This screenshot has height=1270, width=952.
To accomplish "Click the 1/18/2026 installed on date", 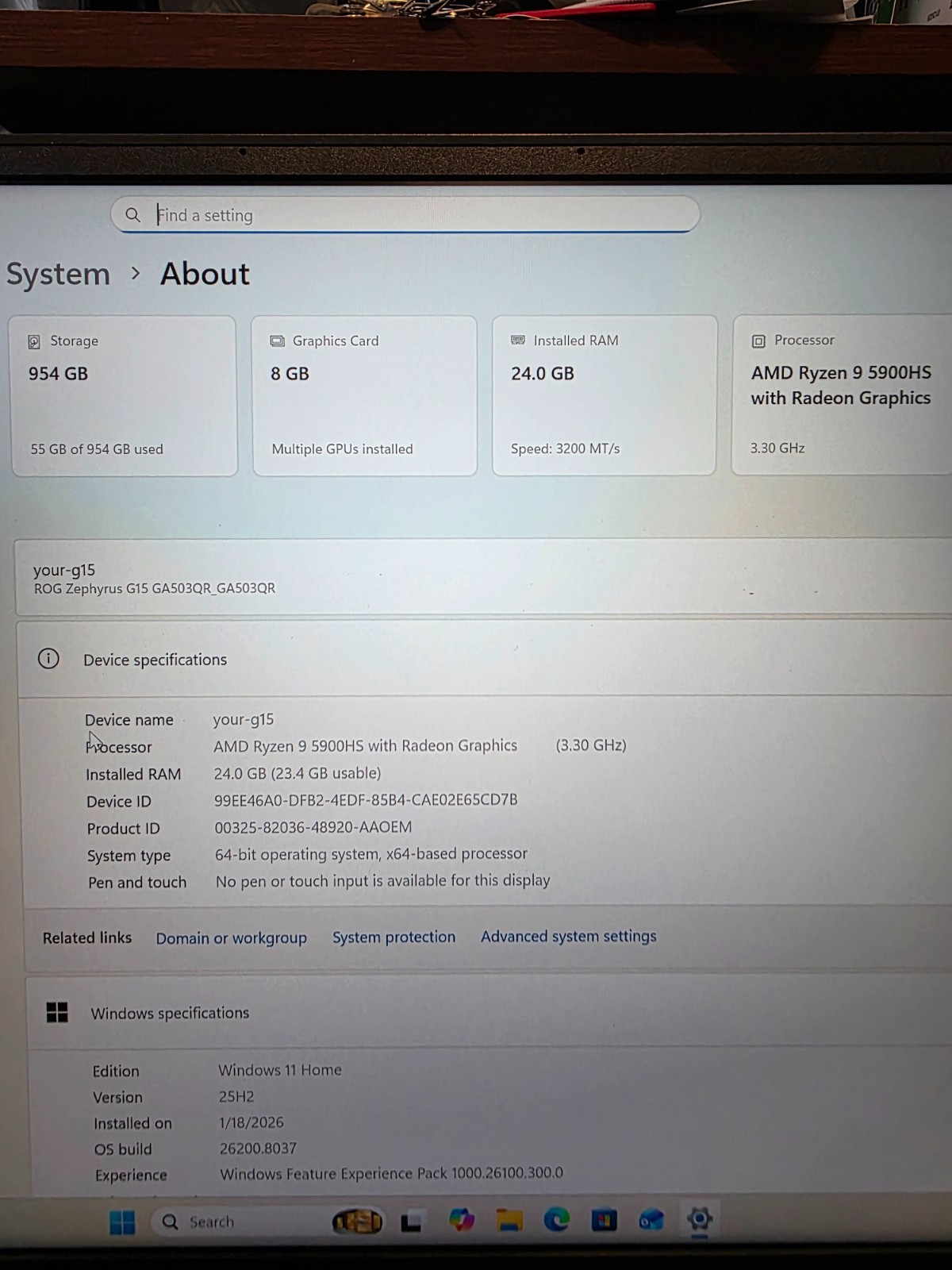I will 251,1123.
